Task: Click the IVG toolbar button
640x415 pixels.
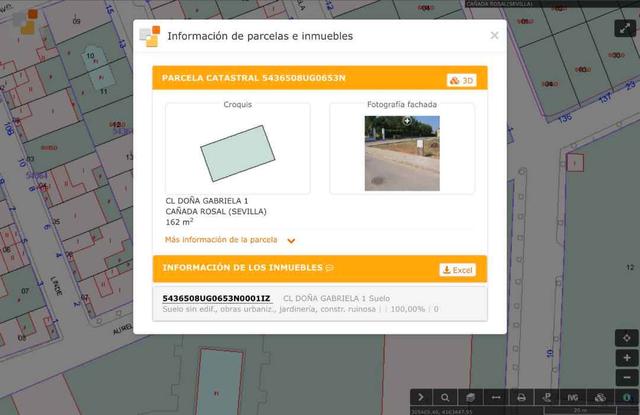Action: (x=574, y=397)
